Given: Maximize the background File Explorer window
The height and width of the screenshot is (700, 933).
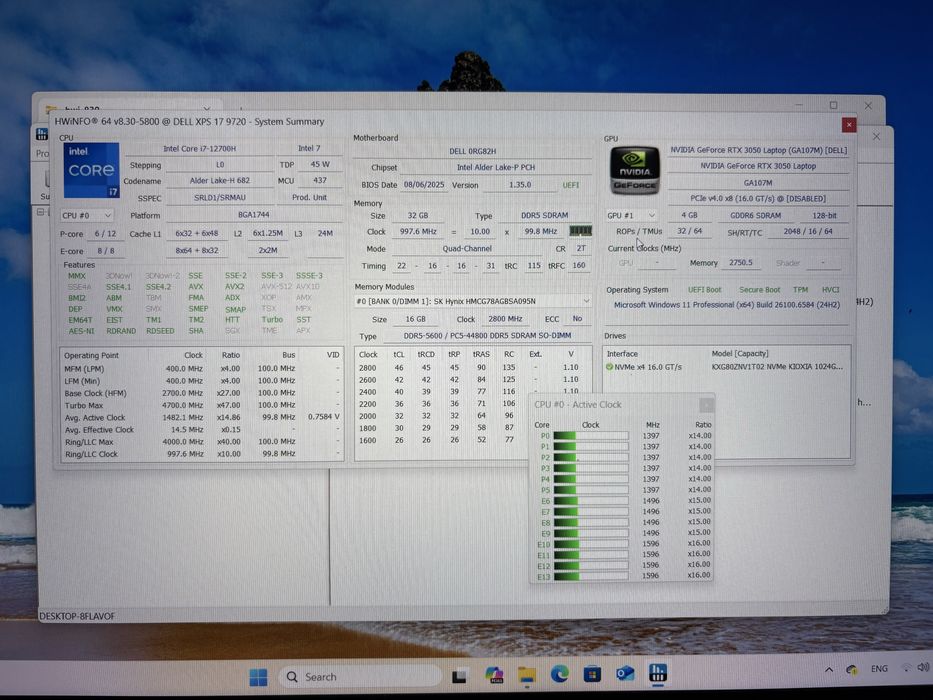Looking at the screenshot, I should (x=834, y=105).
